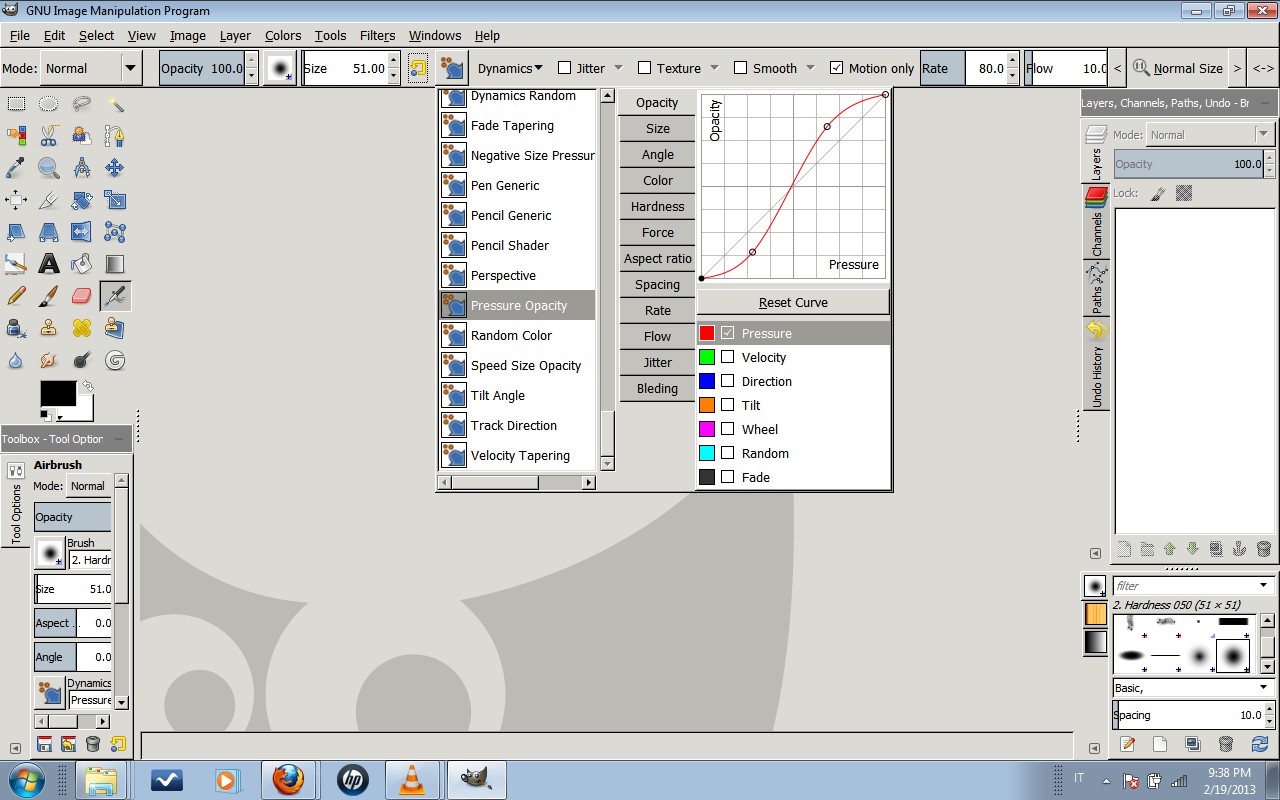The width and height of the screenshot is (1280, 800).
Task: Open Firefox from the taskbar
Action: click(x=288, y=780)
